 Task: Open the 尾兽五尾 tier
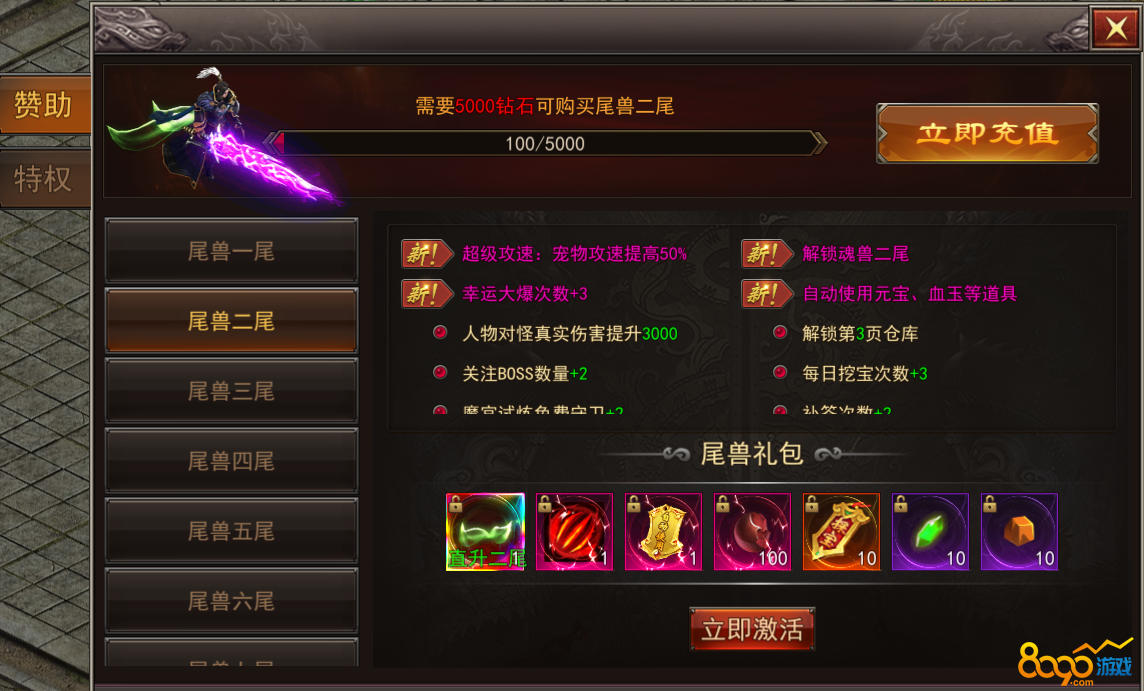[231, 531]
